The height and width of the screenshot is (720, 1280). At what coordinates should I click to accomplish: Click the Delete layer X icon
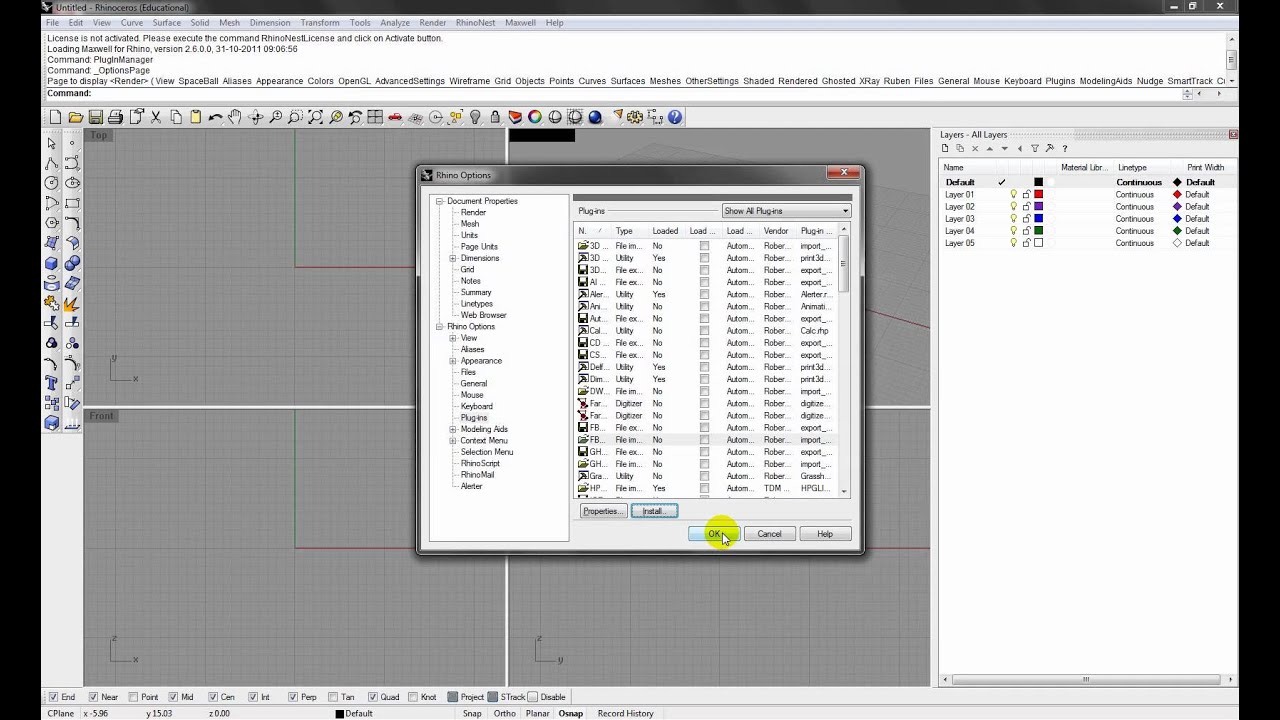coord(975,148)
